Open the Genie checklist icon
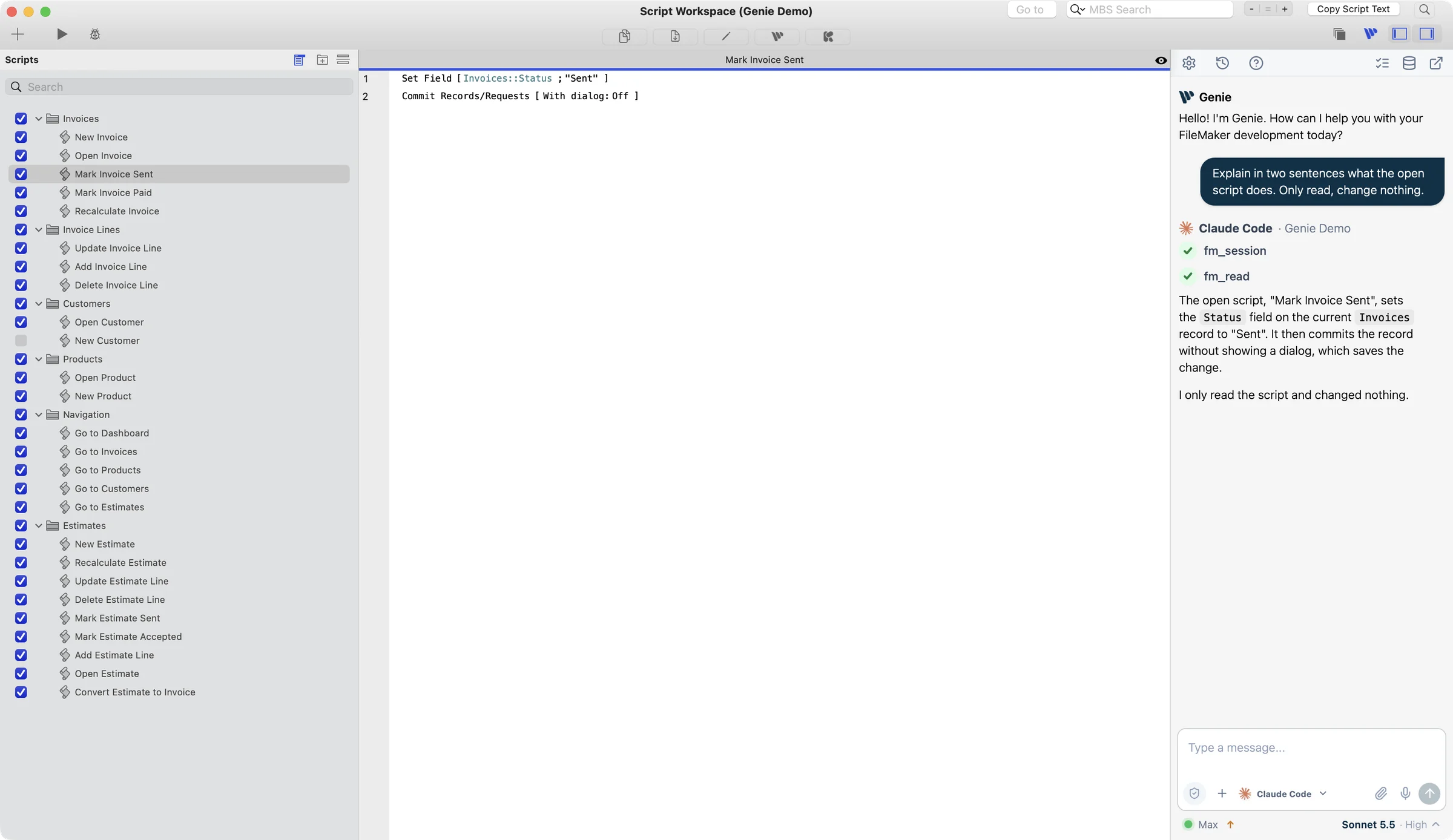 1382,63
